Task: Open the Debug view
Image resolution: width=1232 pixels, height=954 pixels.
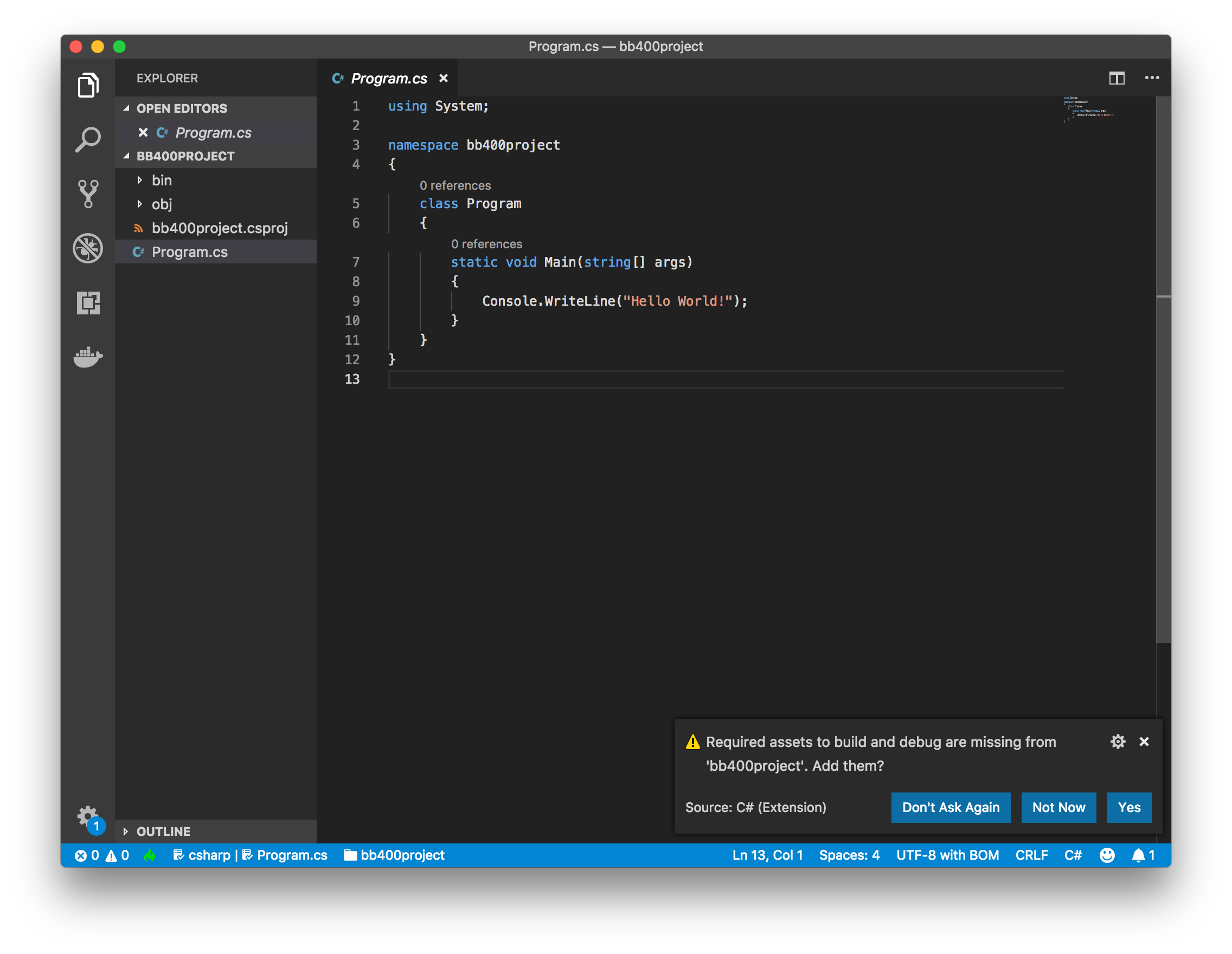Action: pos(88,248)
